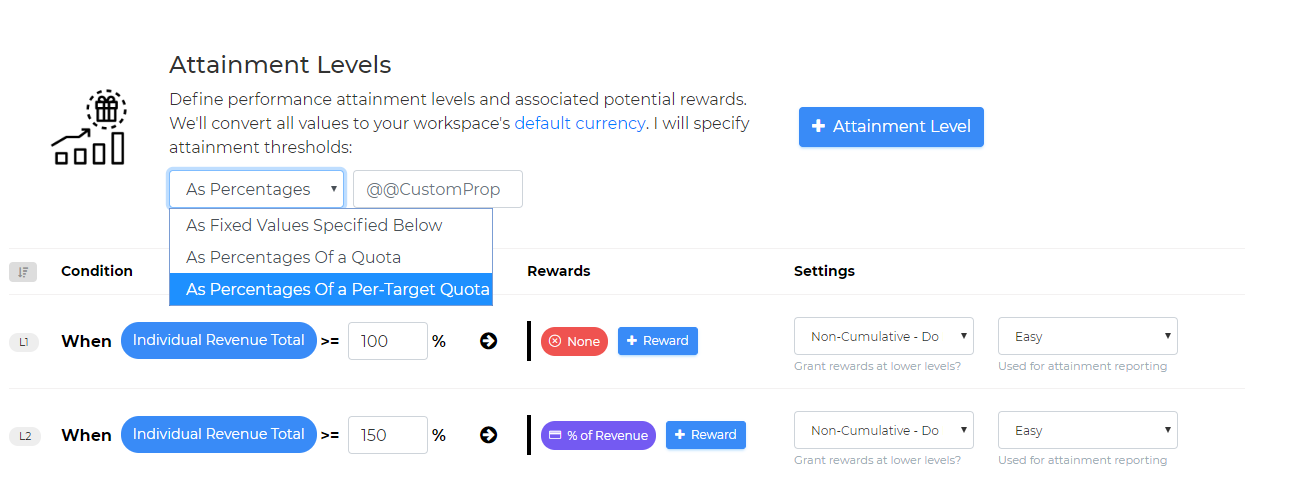
Task: Click the L2 row arrow icon
Action: tap(488, 435)
